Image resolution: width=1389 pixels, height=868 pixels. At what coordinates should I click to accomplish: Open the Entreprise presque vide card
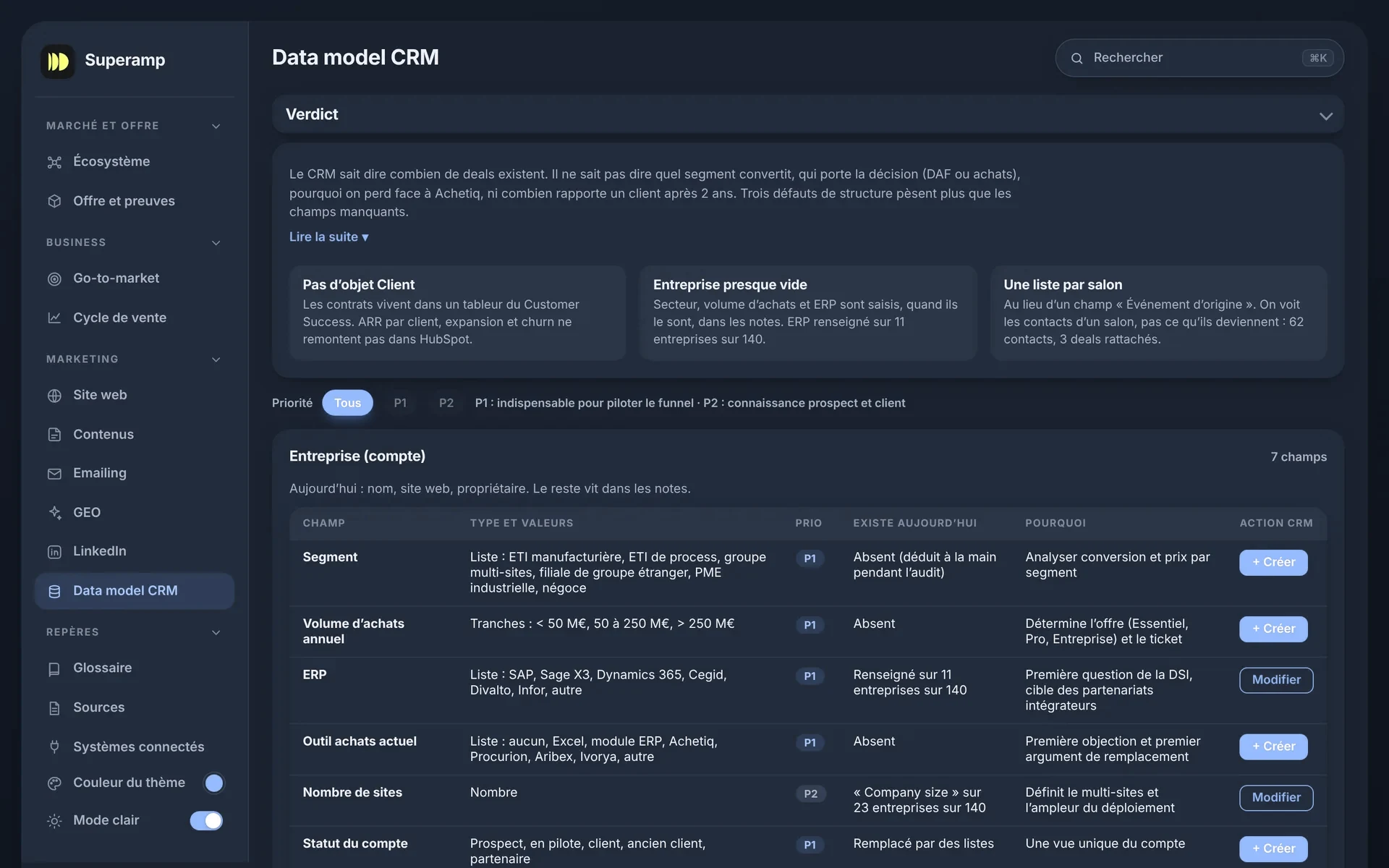(x=808, y=312)
